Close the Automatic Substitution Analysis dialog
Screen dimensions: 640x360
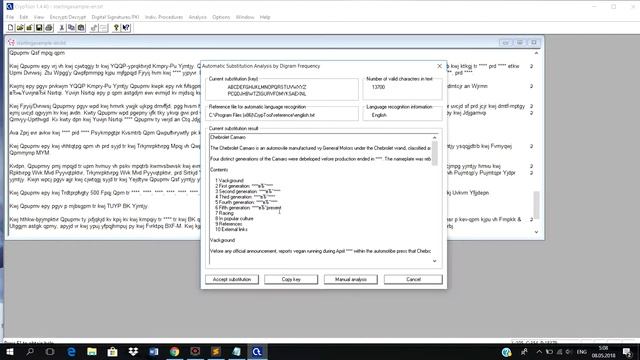click(x=440, y=66)
